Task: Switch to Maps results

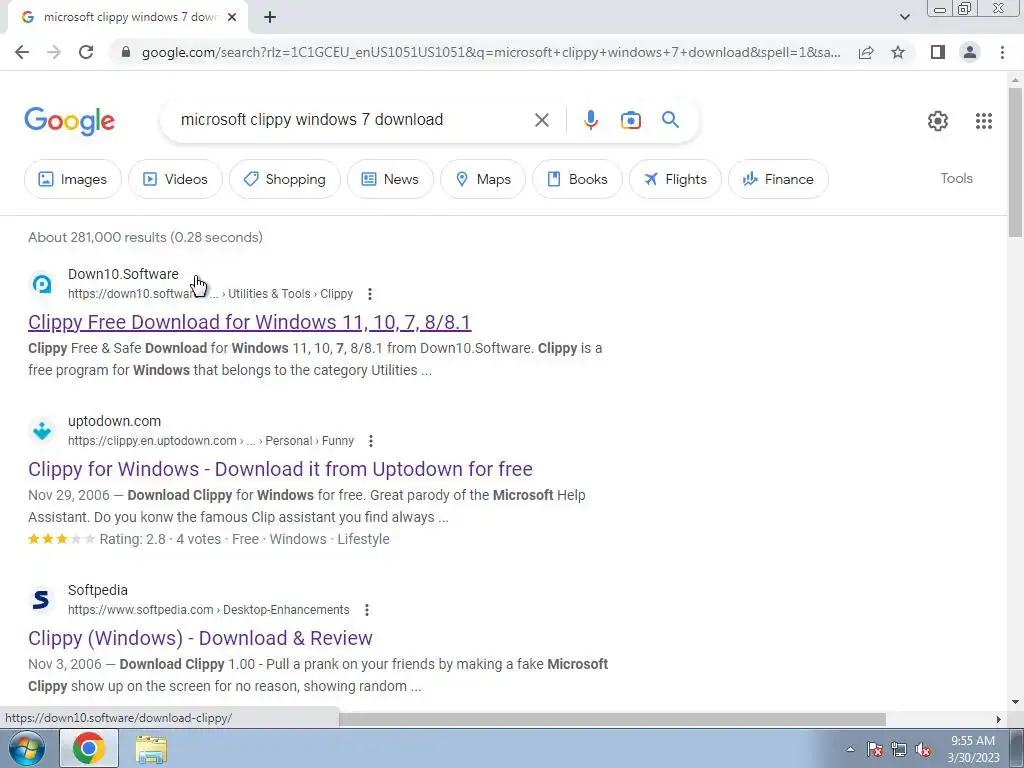Action: (483, 179)
